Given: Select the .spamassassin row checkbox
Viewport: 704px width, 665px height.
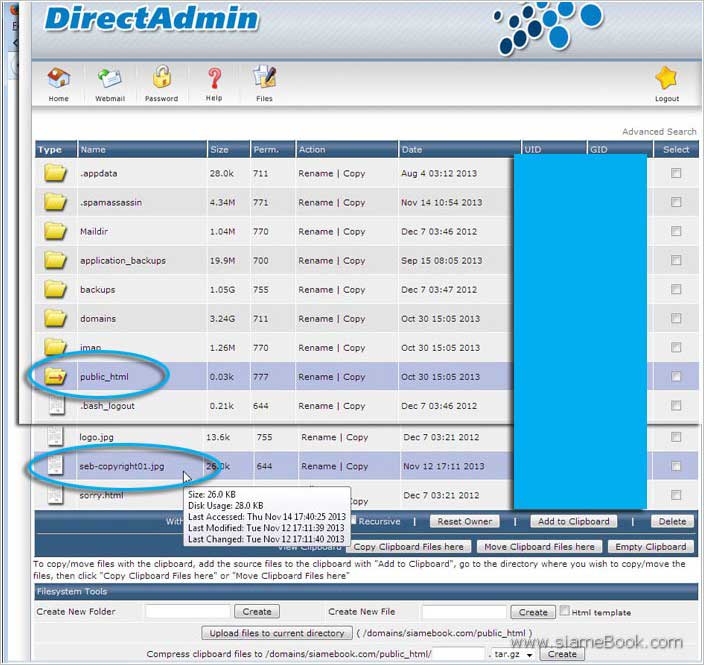Looking at the screenshot, I should pos(676,202).
